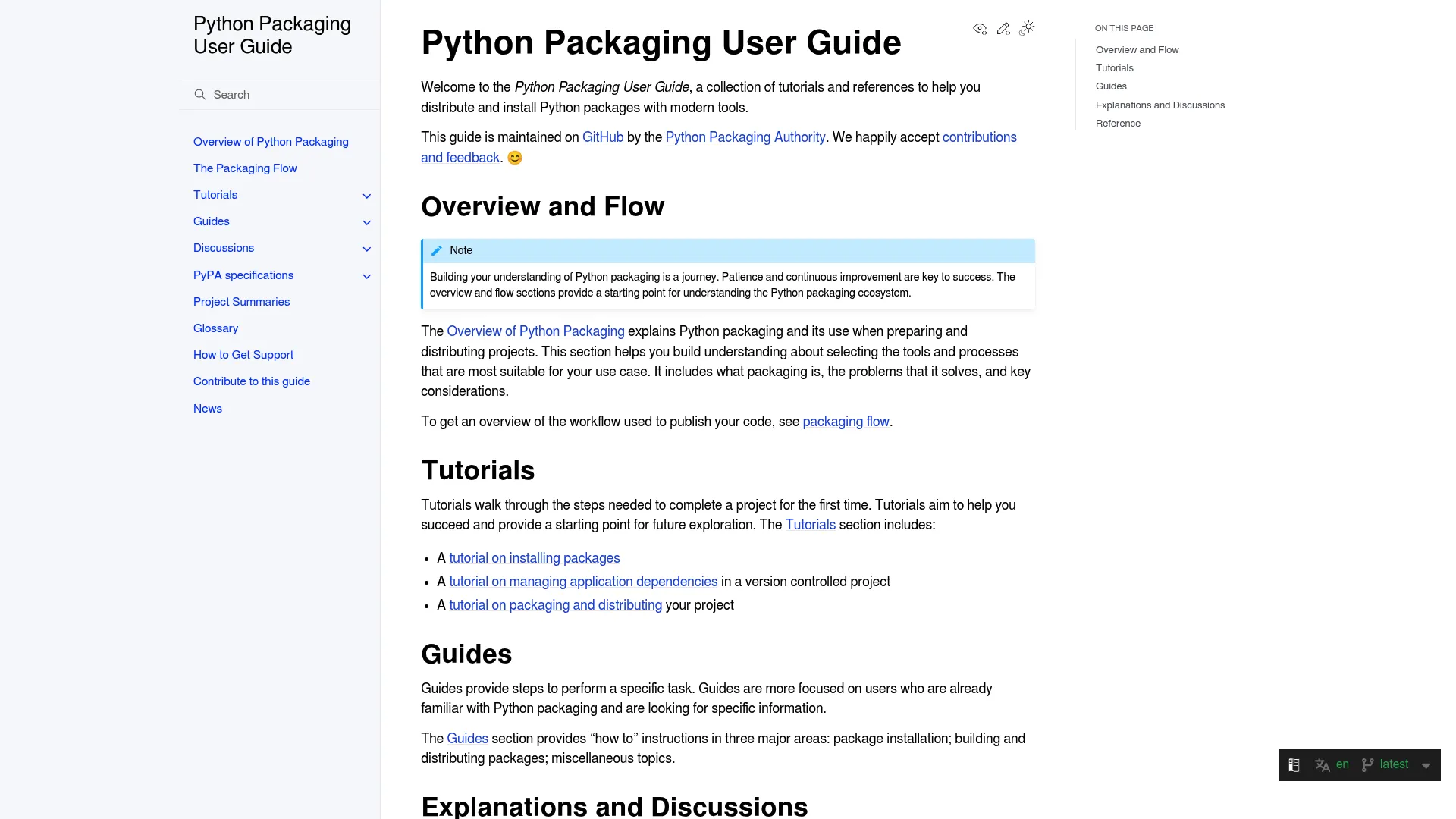1456x819 pixels.
Task: Open tutorial on installing packages link
Action: 535,558
